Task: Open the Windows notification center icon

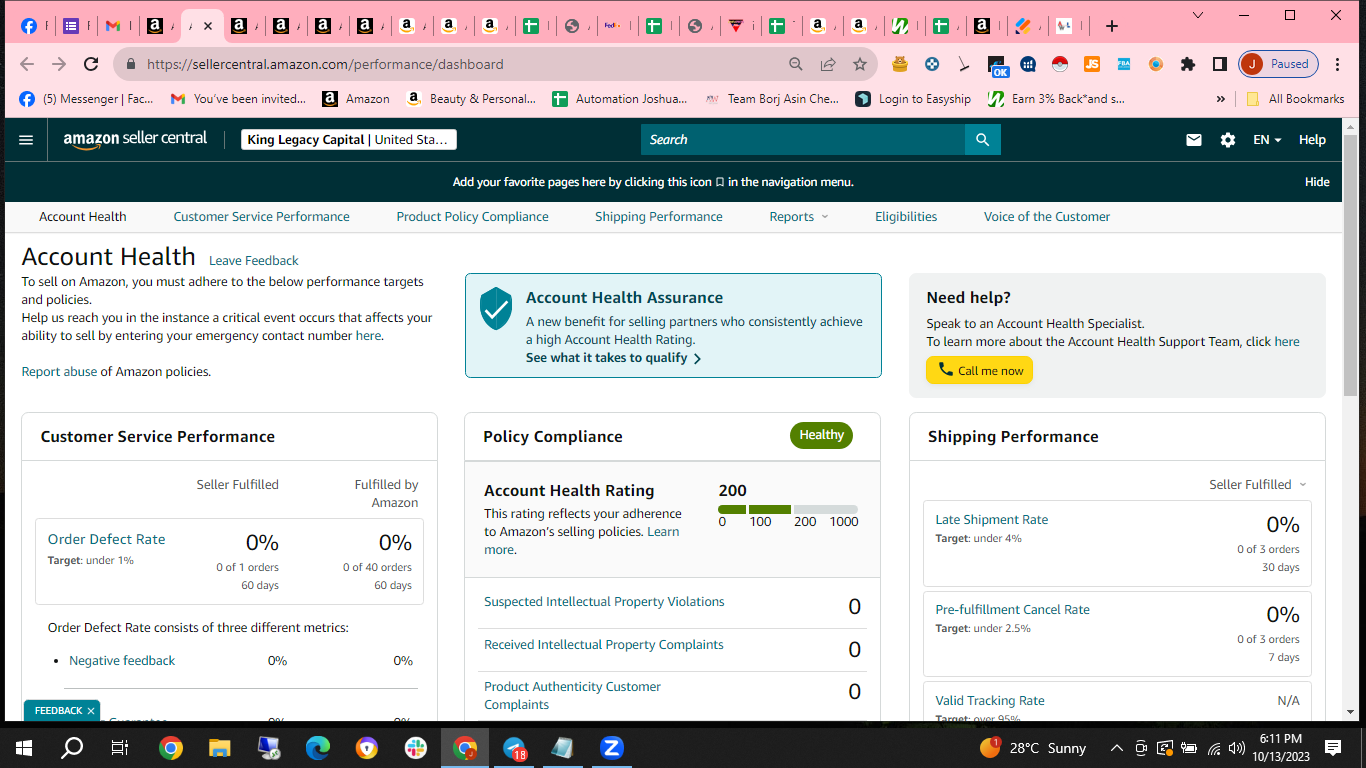Action: [x=1333, y=747]
